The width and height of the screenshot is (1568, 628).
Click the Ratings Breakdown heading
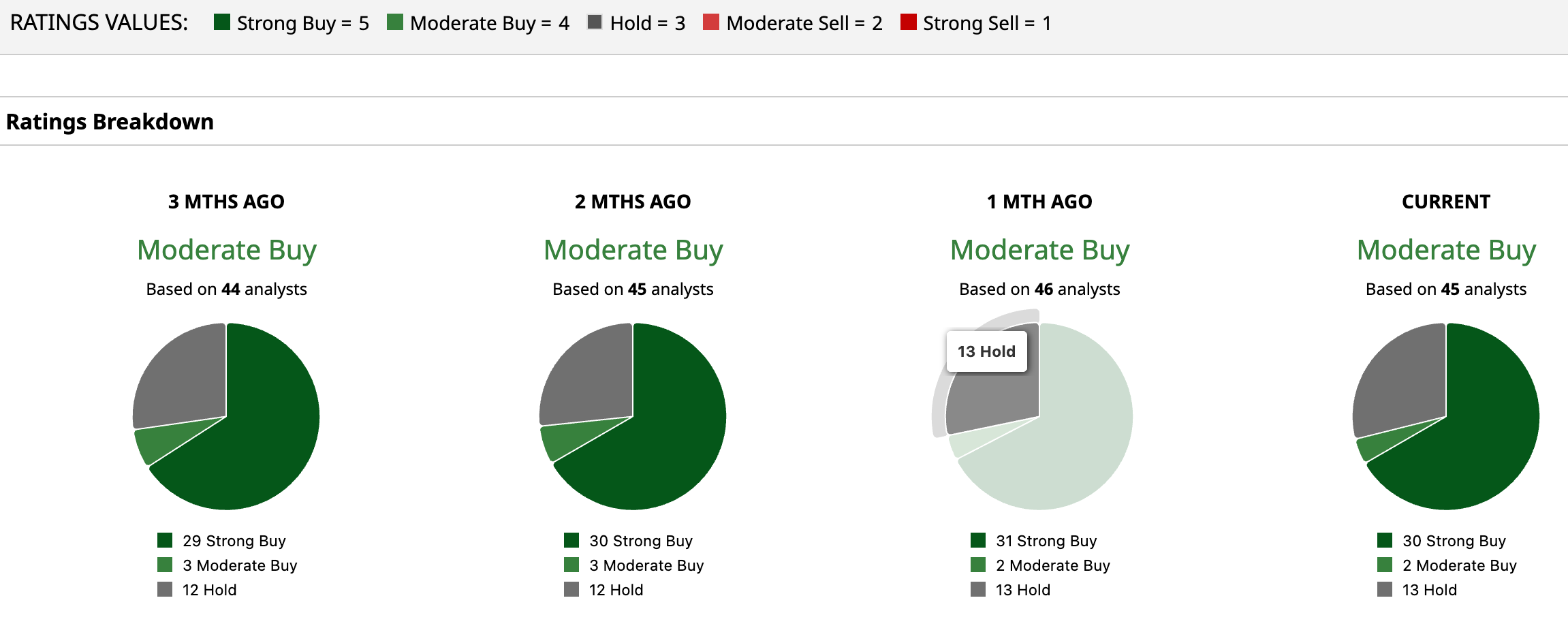pos(110,122)
